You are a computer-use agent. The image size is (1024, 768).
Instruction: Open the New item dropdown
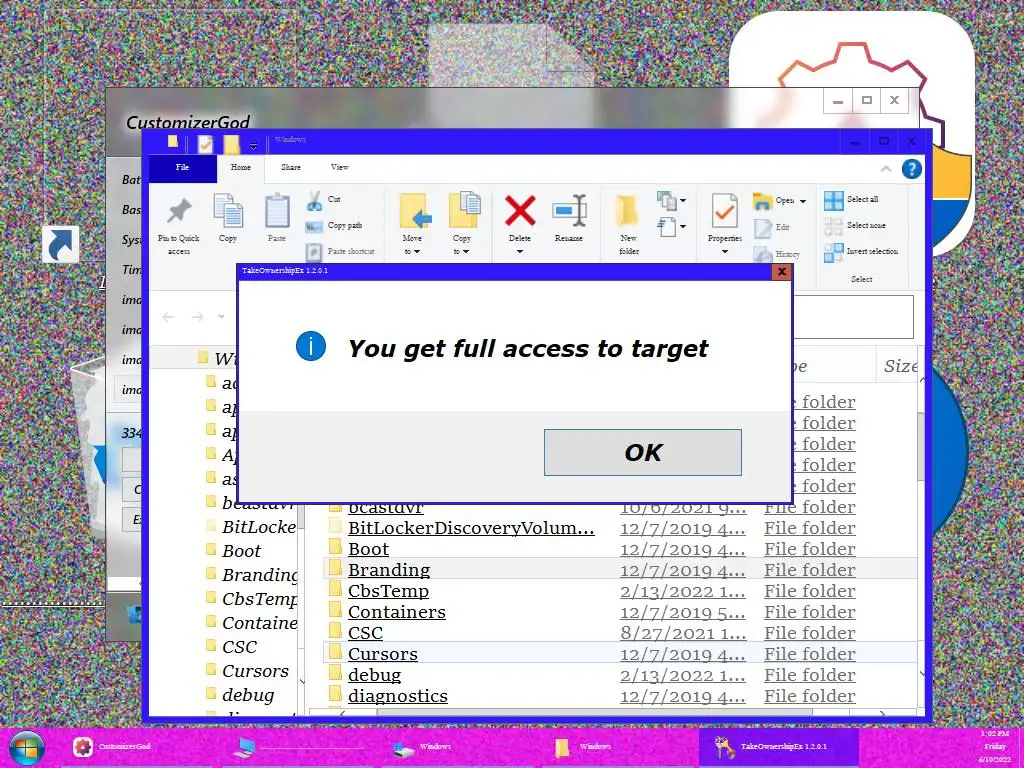point(671,200)
